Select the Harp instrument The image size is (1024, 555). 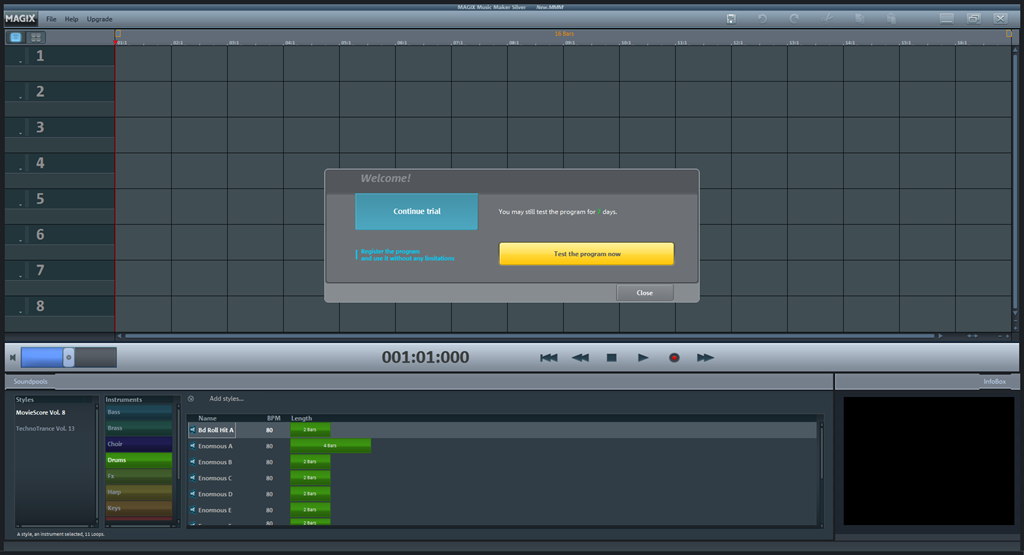(x=138, y=492)
